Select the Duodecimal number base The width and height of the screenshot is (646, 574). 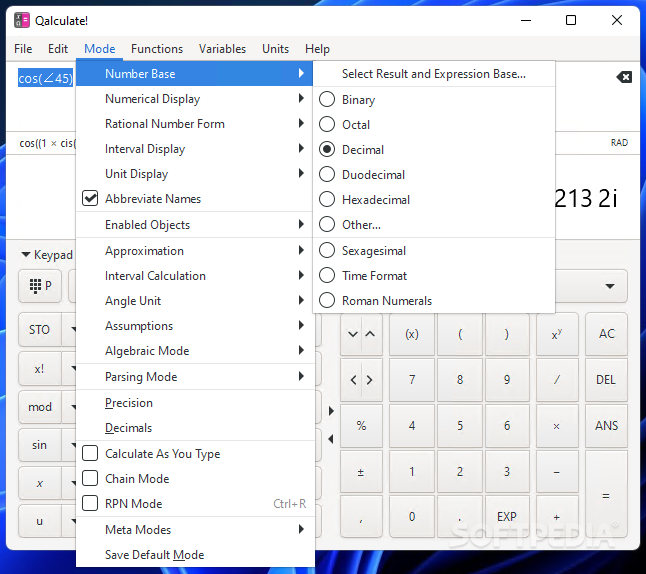point(434,175)
